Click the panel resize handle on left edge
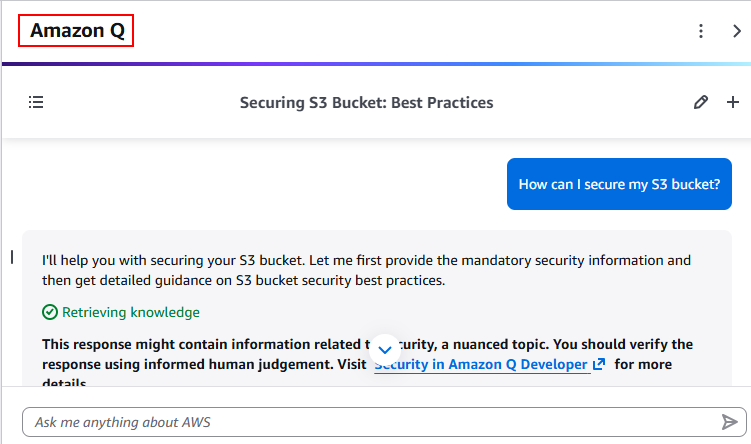Viewport: 751px width, 444px height. [11, 257]
